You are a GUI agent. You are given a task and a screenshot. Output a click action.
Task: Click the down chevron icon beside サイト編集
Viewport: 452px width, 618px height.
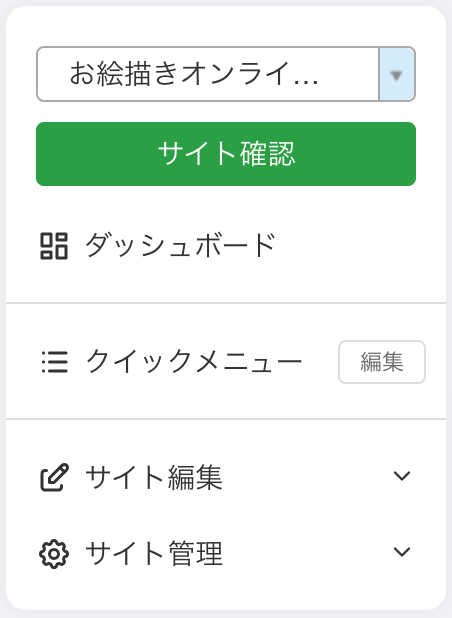pyautogui.click(x=402, y=476)
